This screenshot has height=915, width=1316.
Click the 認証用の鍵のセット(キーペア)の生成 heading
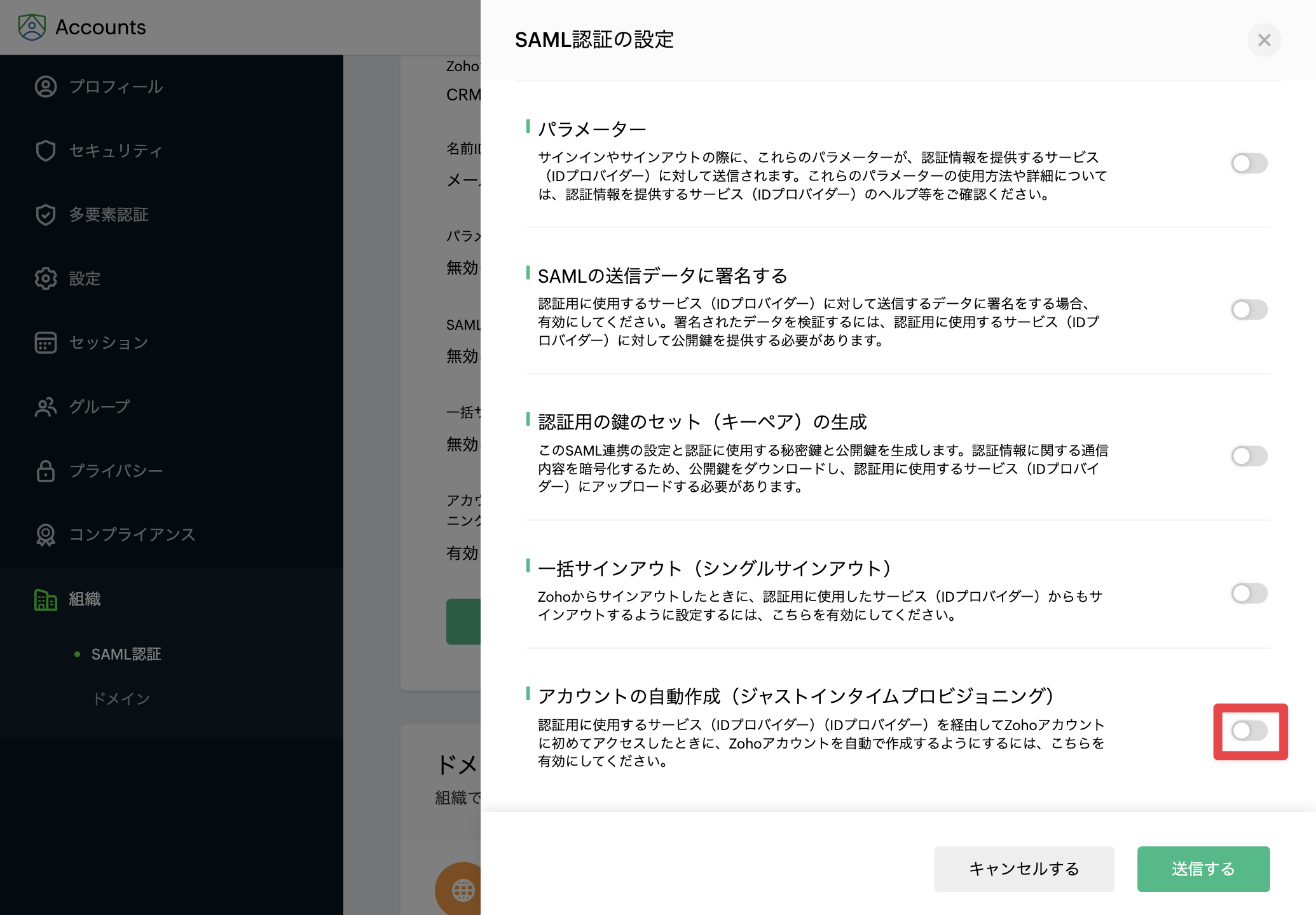pyautogui.click(x=703, y=422)
